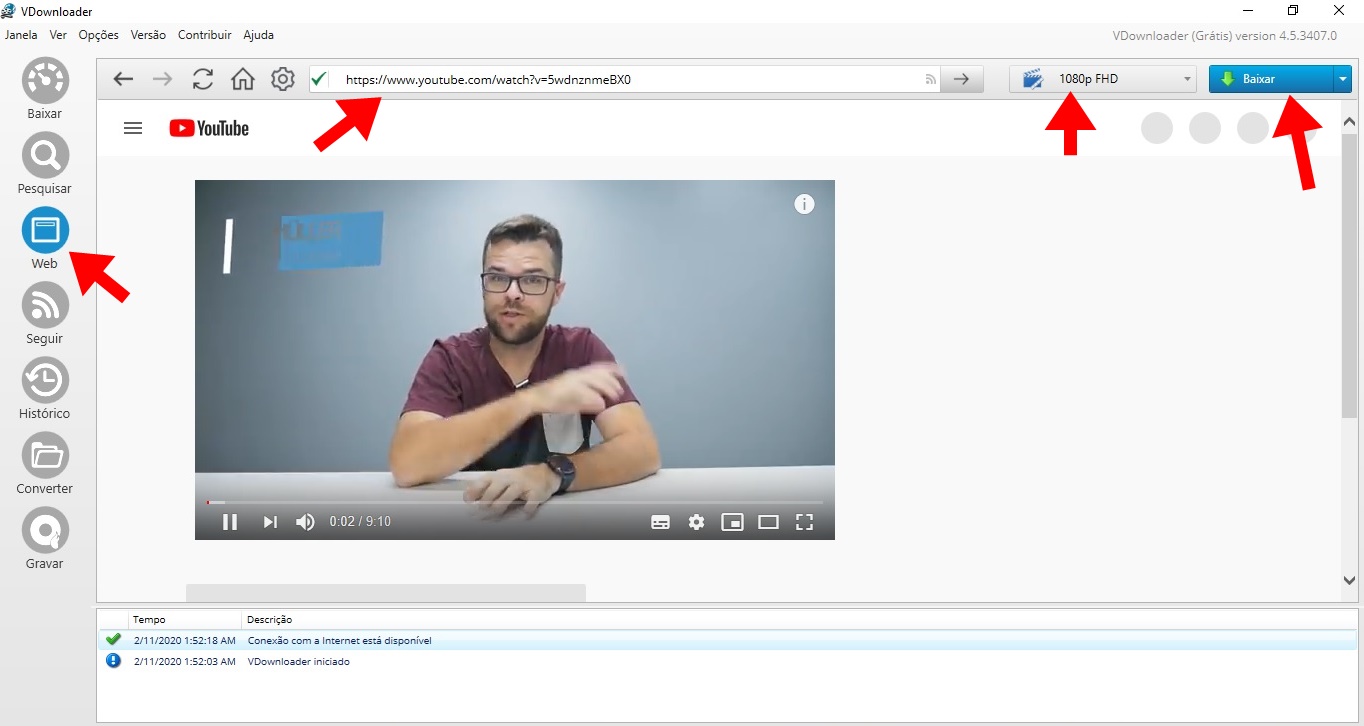Click the page scrollbar down arrow

1349,580
